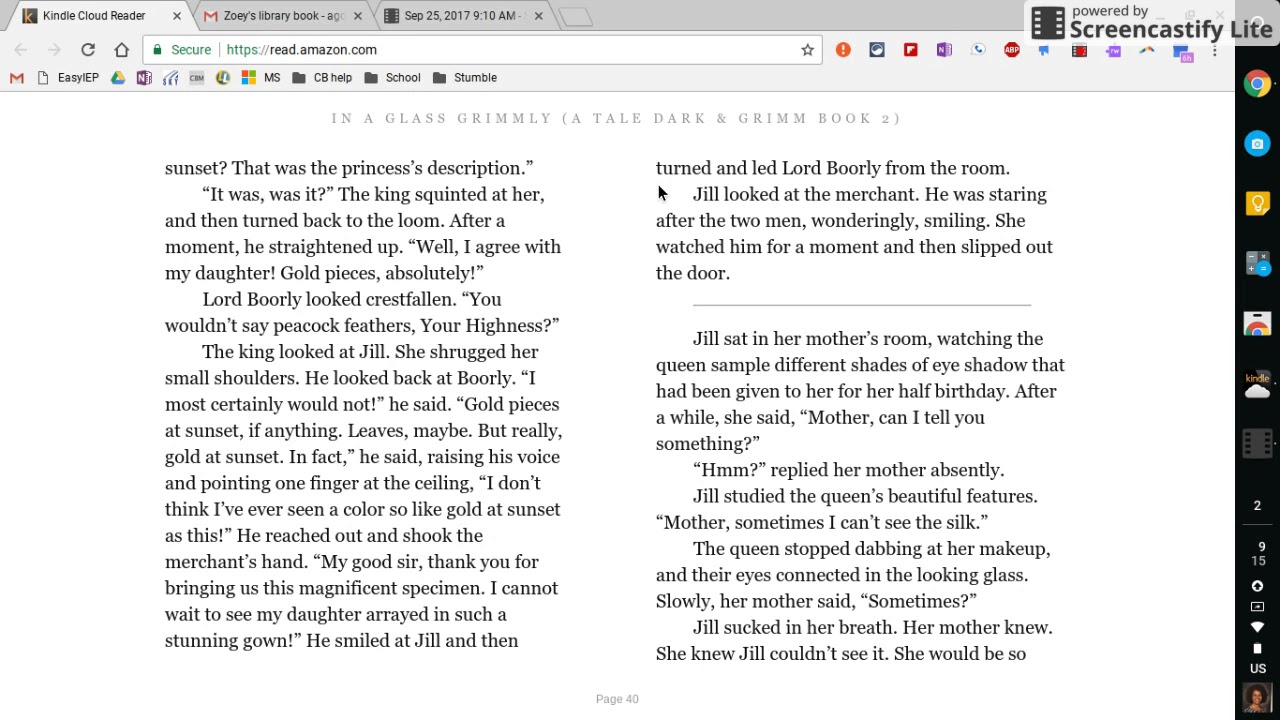Open Gmail from the bookmarks bar

17,77
